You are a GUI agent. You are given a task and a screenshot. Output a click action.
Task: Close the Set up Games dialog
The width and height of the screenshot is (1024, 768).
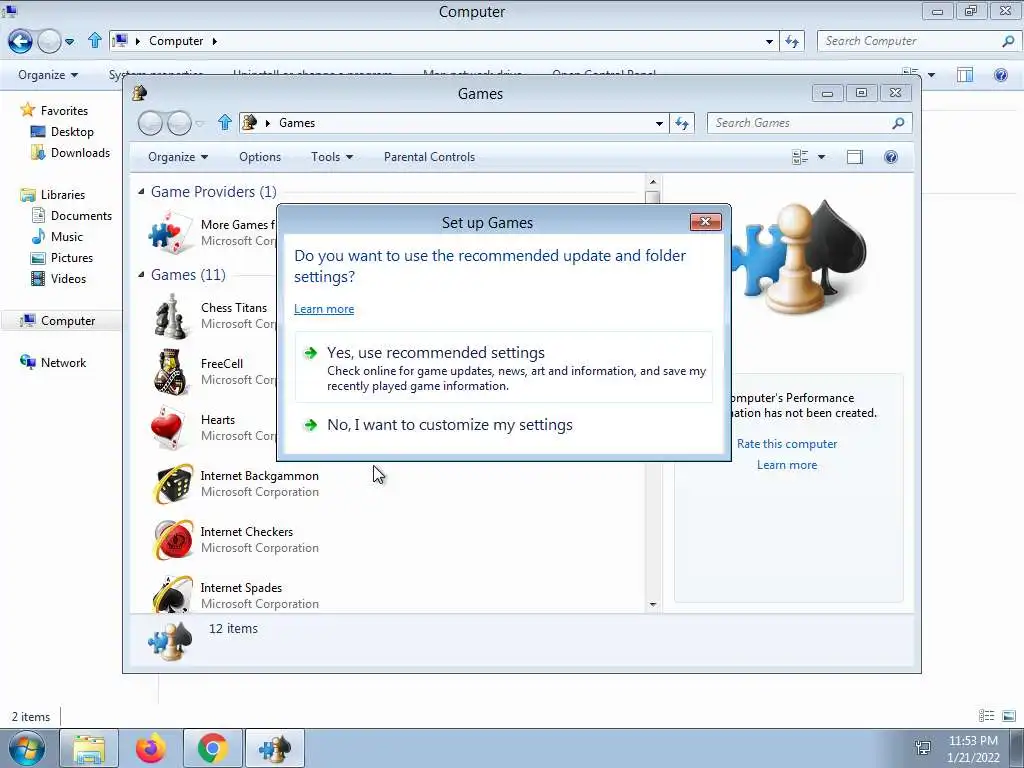(705, 222)
